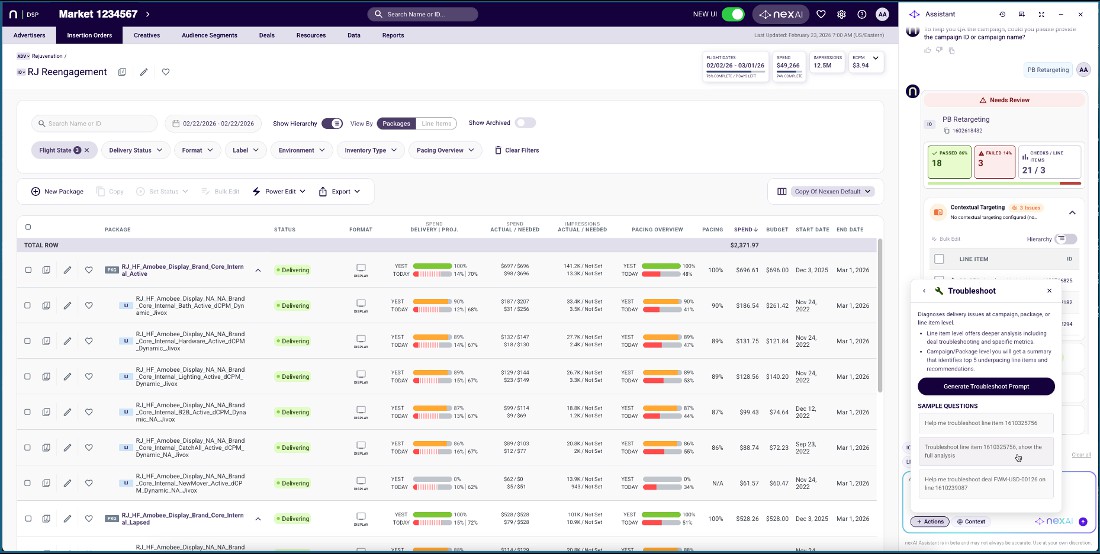Open Export dropdown menu

point(340,191)
